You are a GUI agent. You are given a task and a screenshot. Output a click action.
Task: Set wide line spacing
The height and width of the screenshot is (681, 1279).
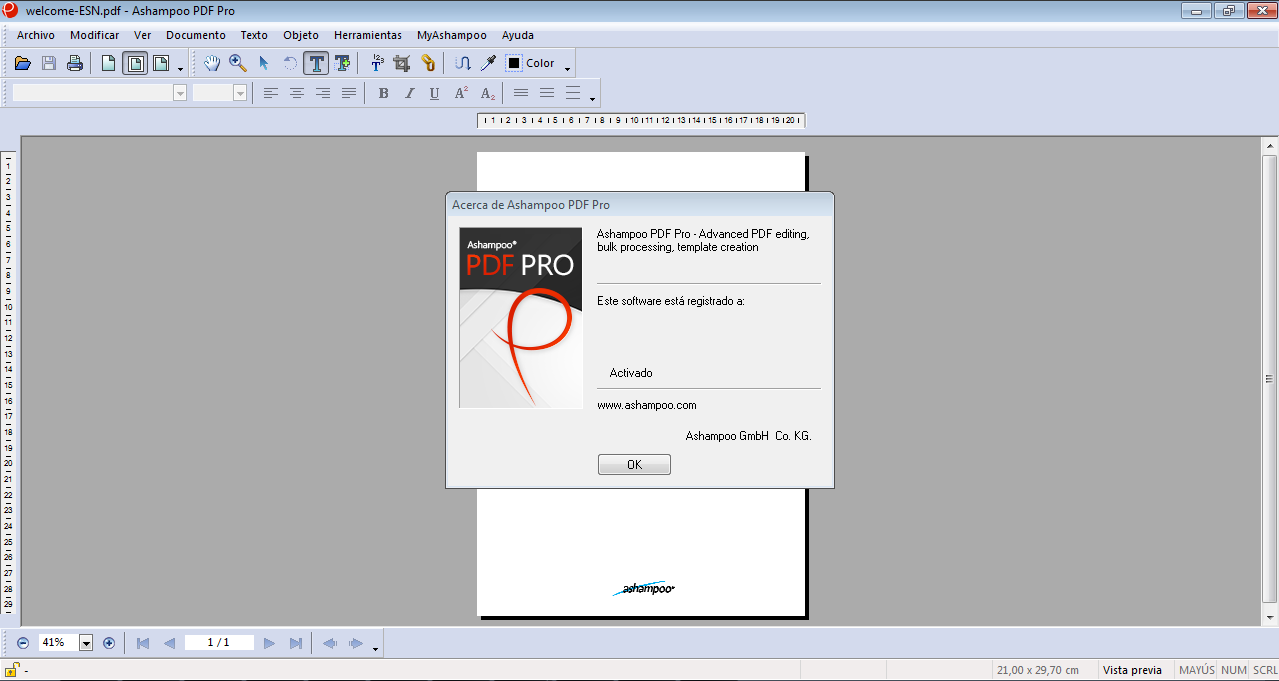click(x=573, y=93)
